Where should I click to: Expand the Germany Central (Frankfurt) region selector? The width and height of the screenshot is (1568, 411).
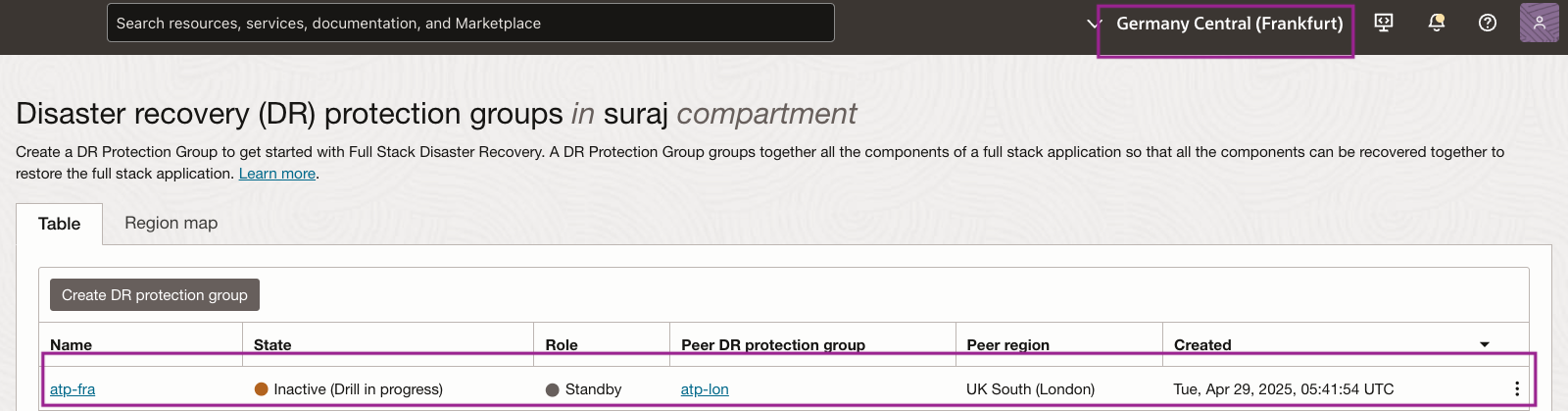tap(1229, 24)
